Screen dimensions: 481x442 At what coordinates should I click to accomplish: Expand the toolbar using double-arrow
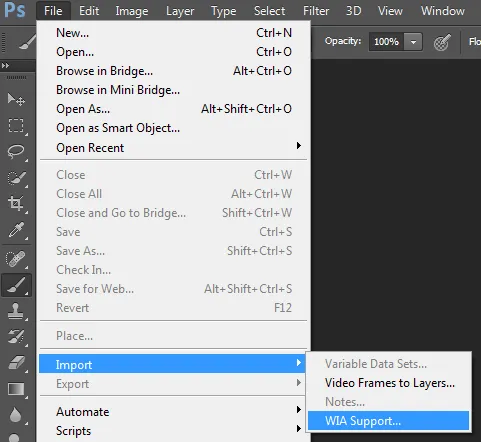pyautogui.click(x=5, y=66)
